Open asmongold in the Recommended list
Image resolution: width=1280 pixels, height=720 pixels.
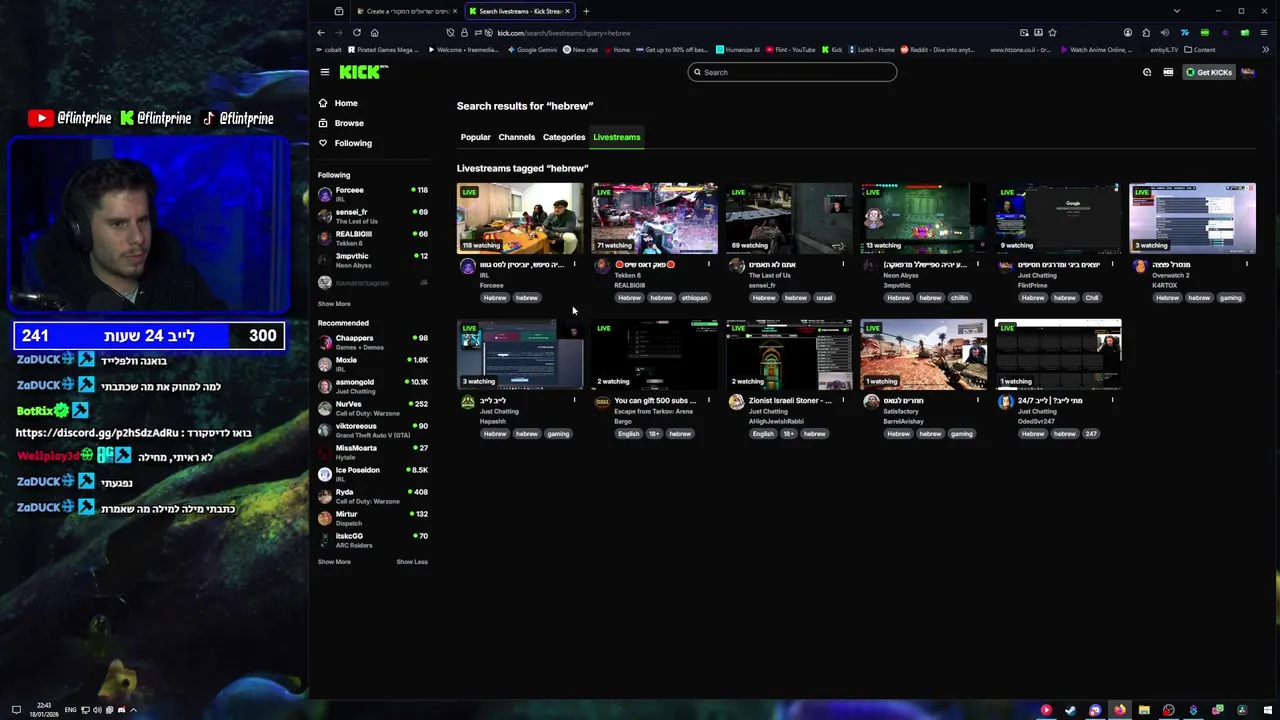click(372, 386)
